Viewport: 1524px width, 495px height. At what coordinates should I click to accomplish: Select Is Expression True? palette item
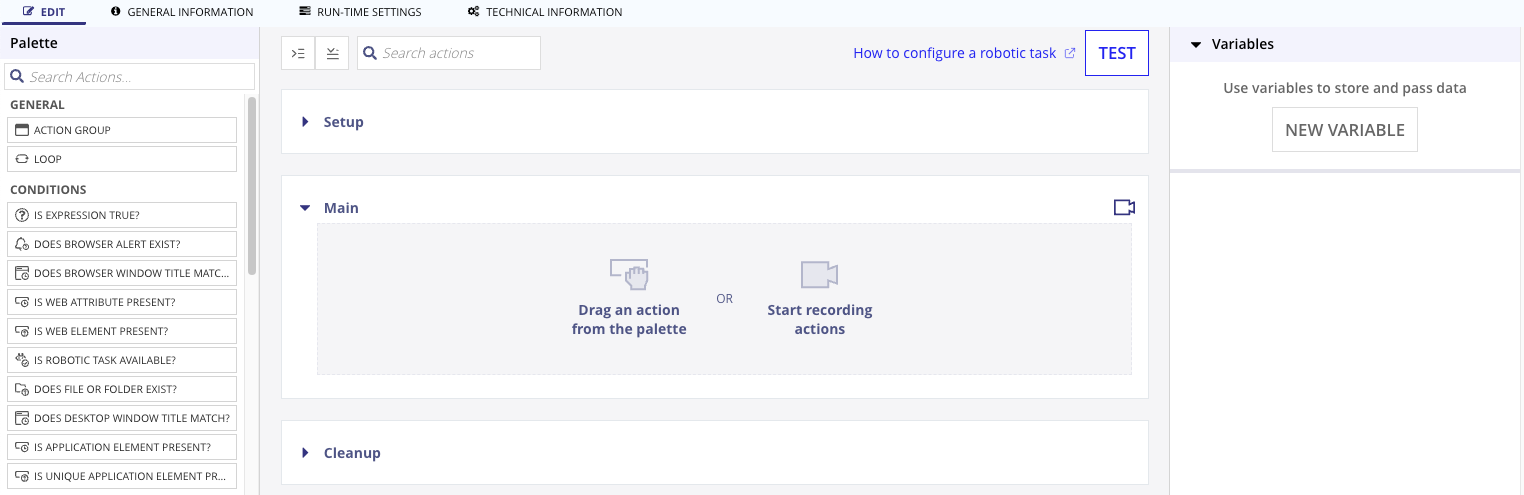121,215
